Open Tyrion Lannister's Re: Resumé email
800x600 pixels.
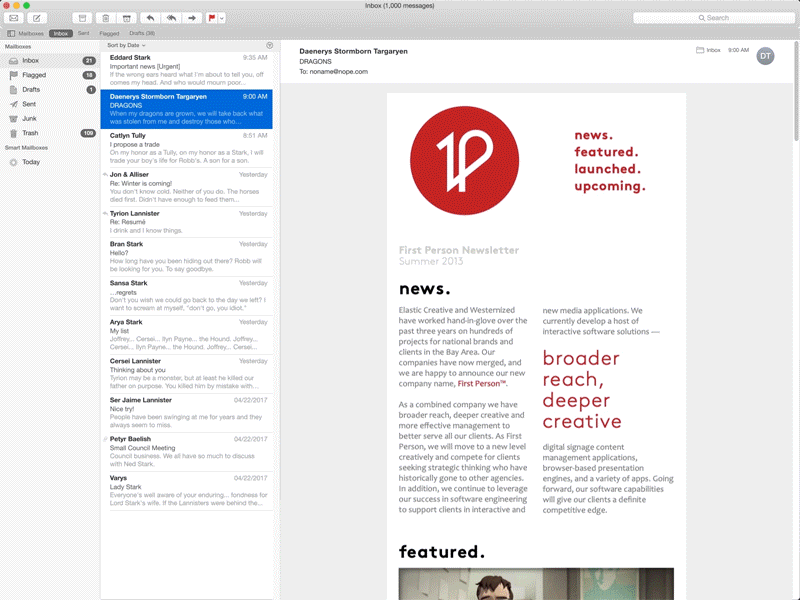[187, 222]
